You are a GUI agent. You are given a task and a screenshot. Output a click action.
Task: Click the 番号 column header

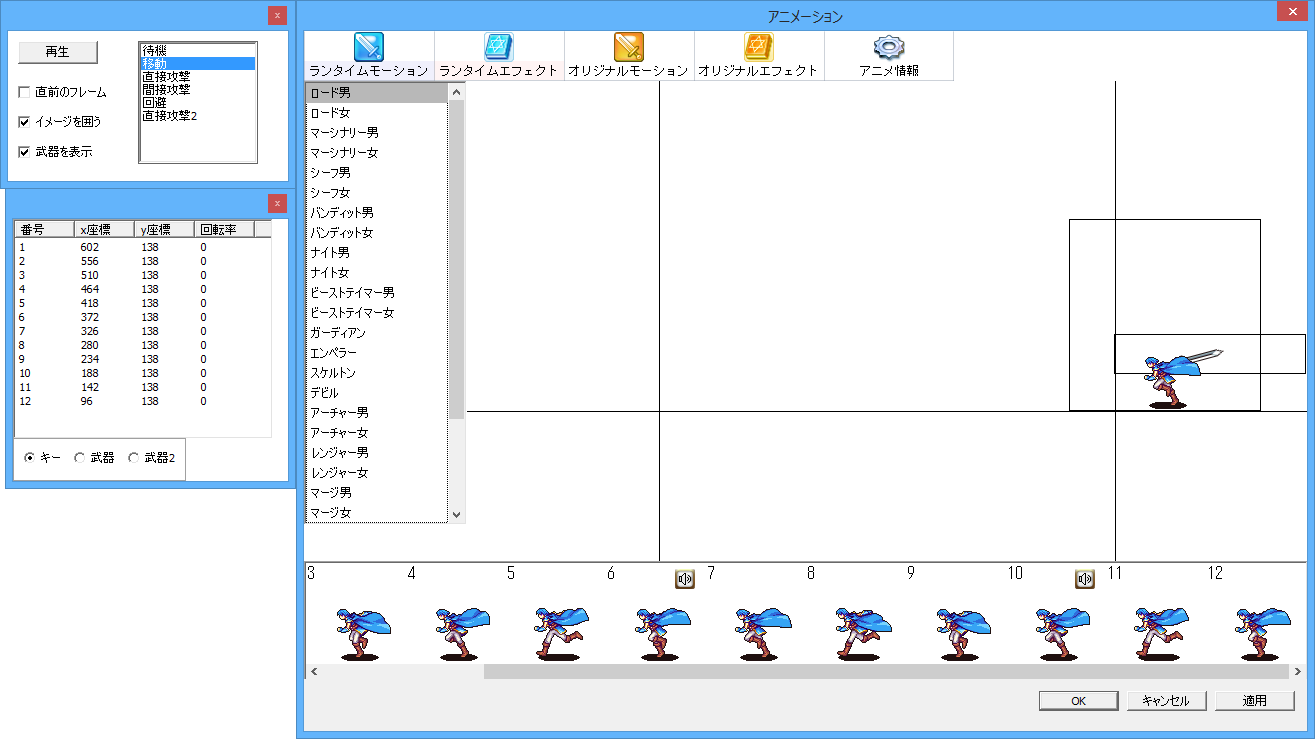(x=45, y=229)
